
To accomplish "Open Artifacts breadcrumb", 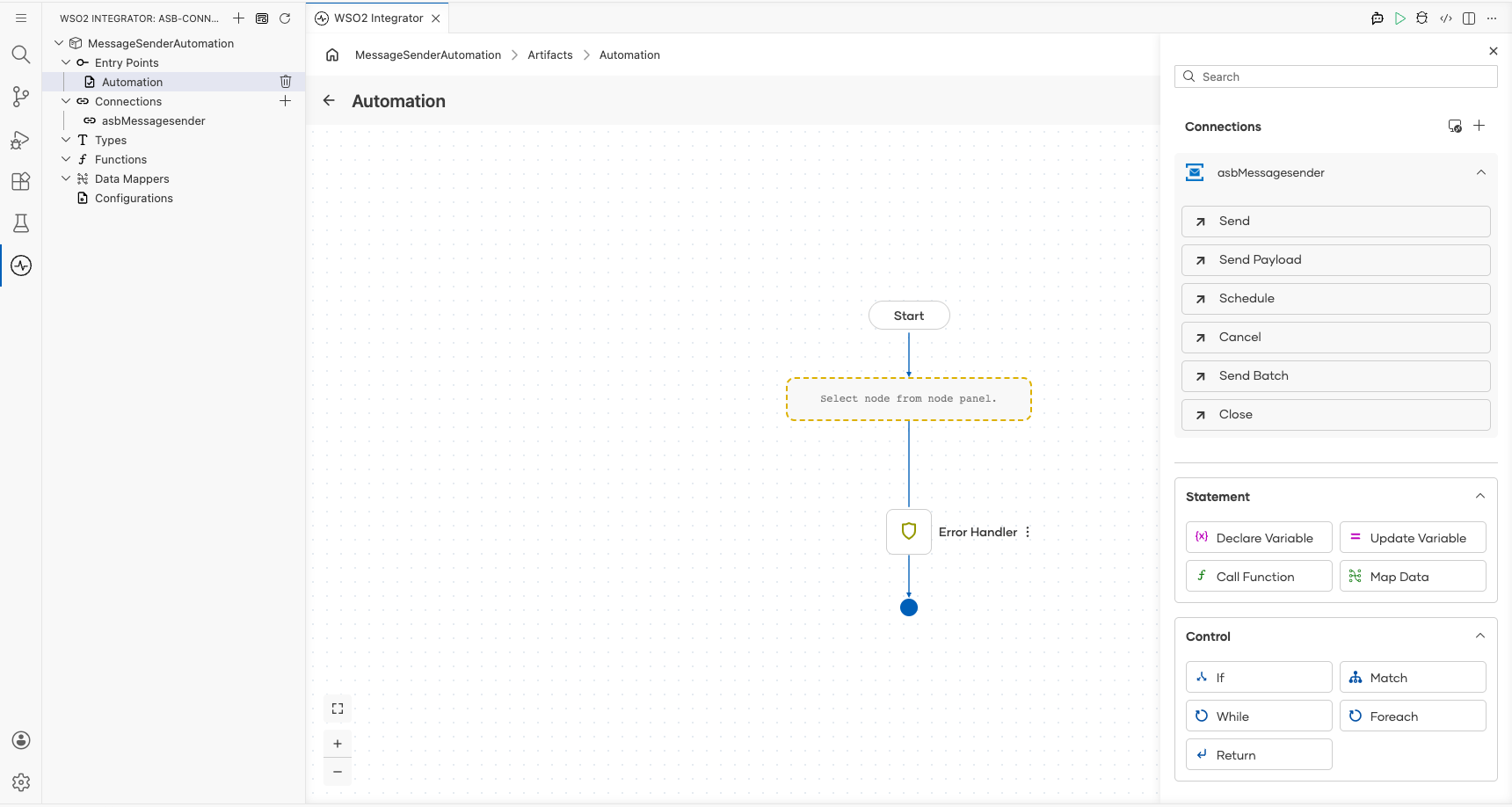I will (550, 55).
